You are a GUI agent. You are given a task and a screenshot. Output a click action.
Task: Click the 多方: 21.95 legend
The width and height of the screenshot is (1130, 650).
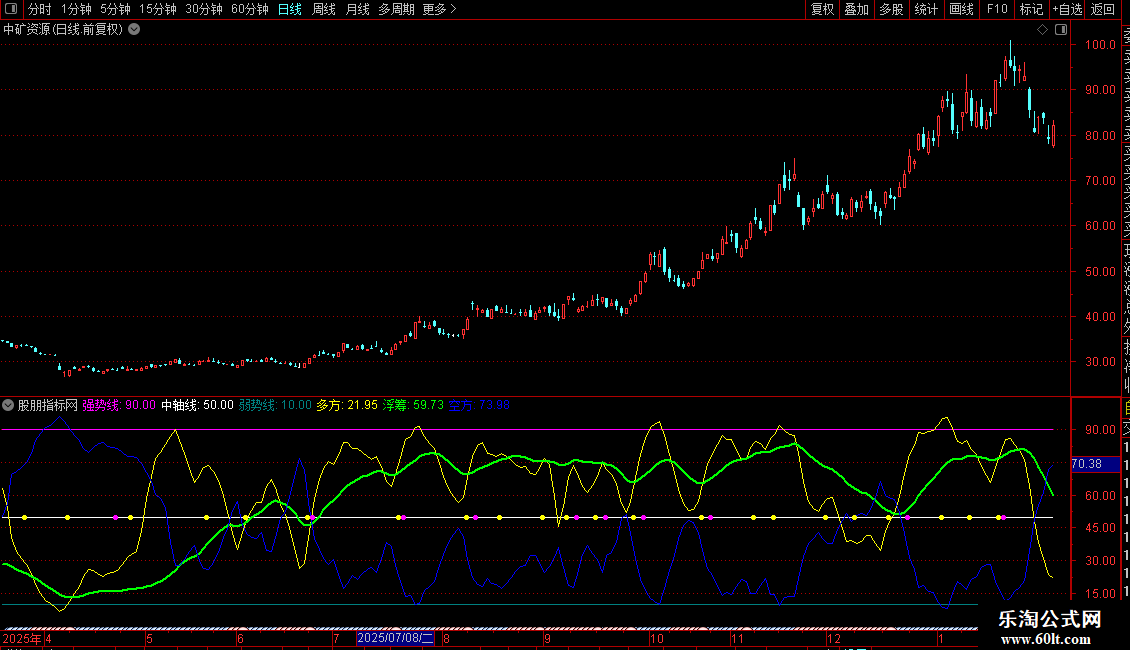[x=347, y=405]
